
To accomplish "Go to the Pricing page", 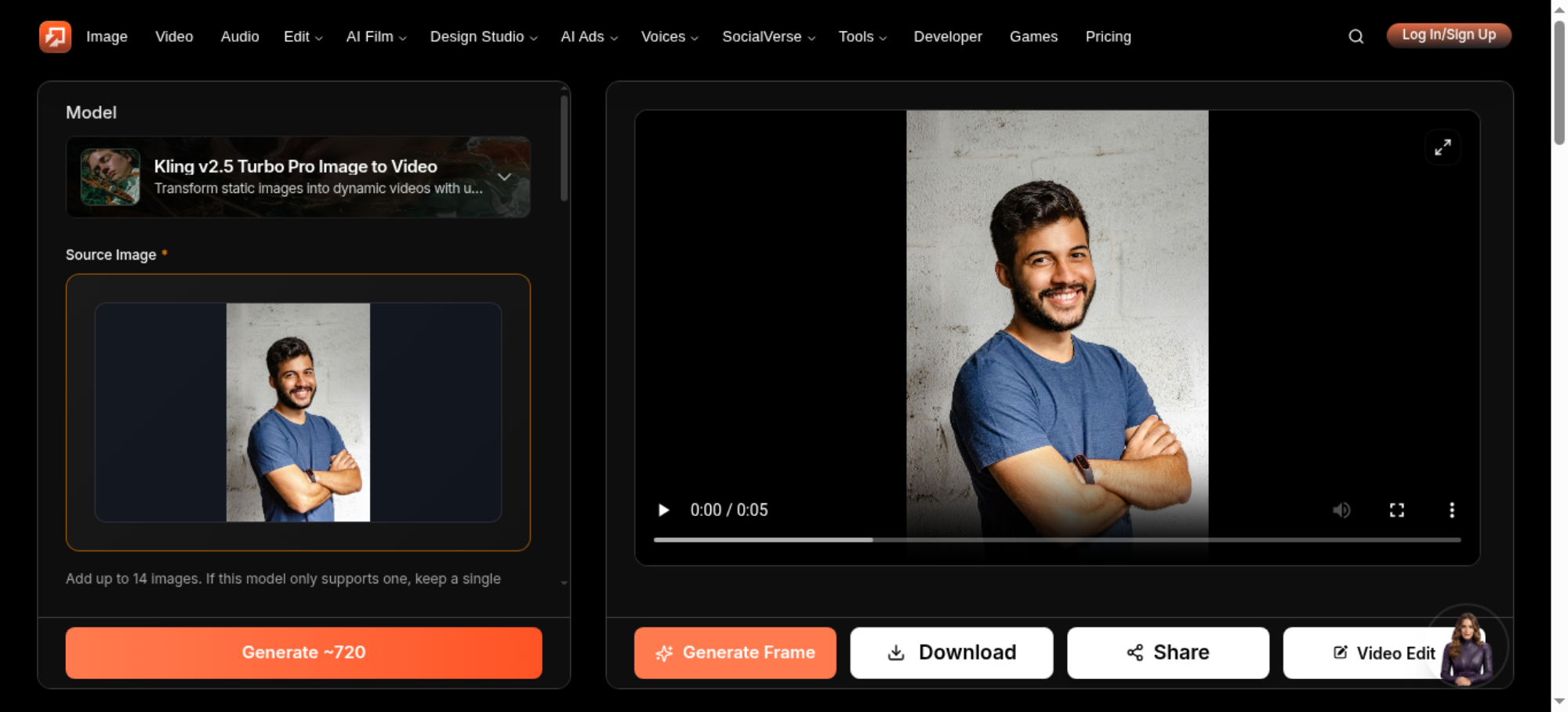I will pyautogui.click(x=1108, y=37).
